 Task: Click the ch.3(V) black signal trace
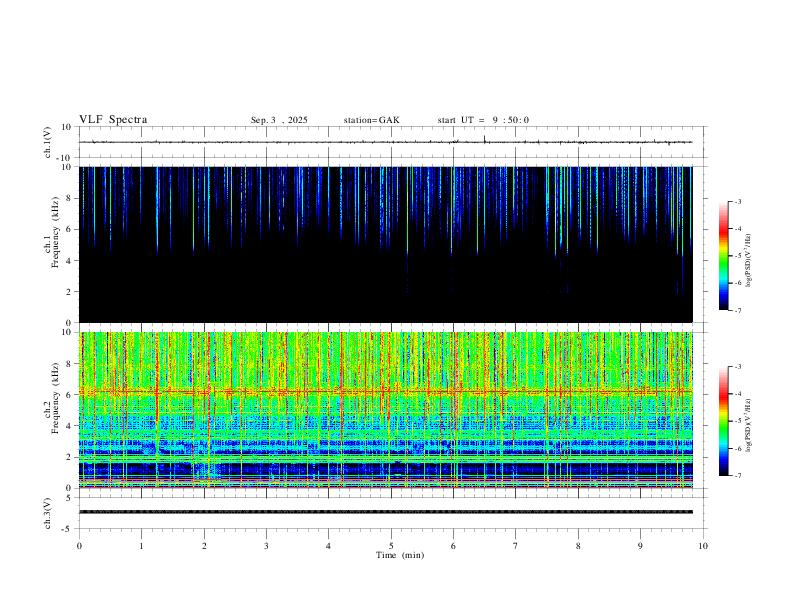click(385, 512)
